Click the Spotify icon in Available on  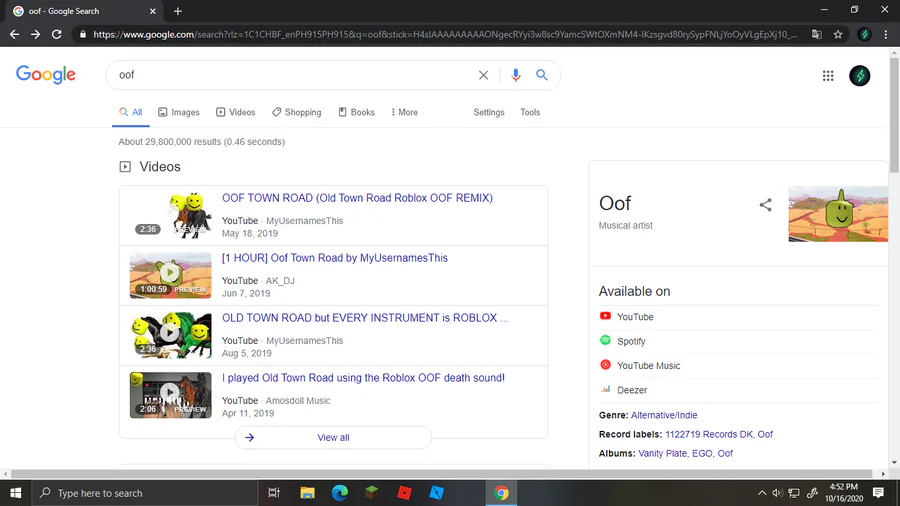[x=605, y=340]
